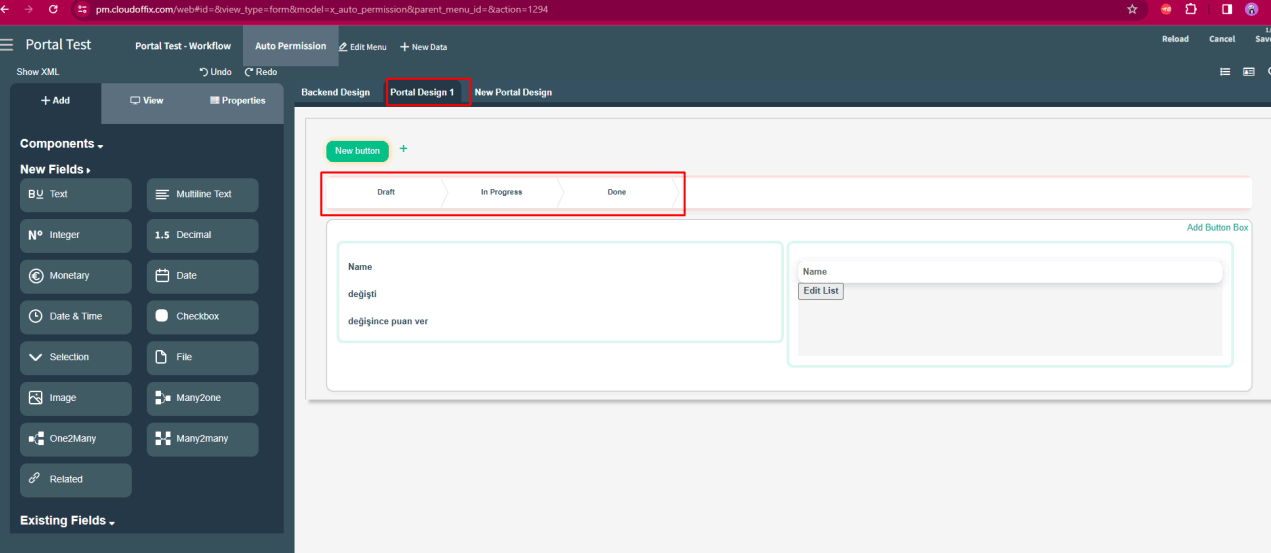Click the Cancel button
The width and height of the screenshot is (1271, 553).
tap(1222, 39)
